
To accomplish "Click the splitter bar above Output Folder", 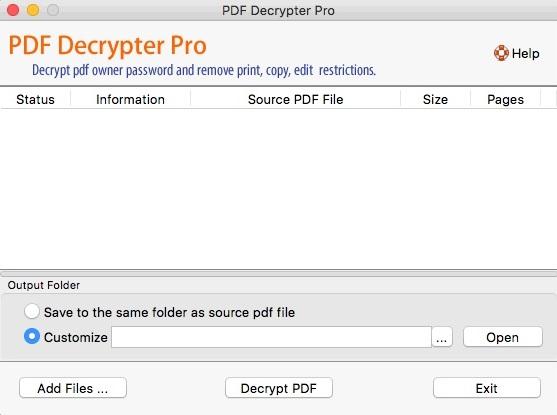I will click(x=278, y=274).
